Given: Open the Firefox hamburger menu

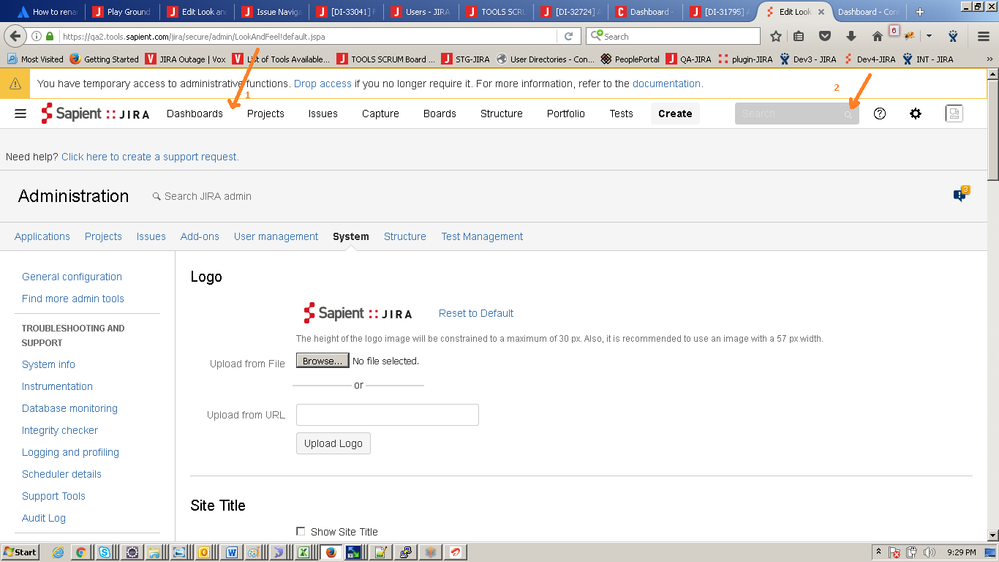Looking at the screenshot, I should coord(983,36).
